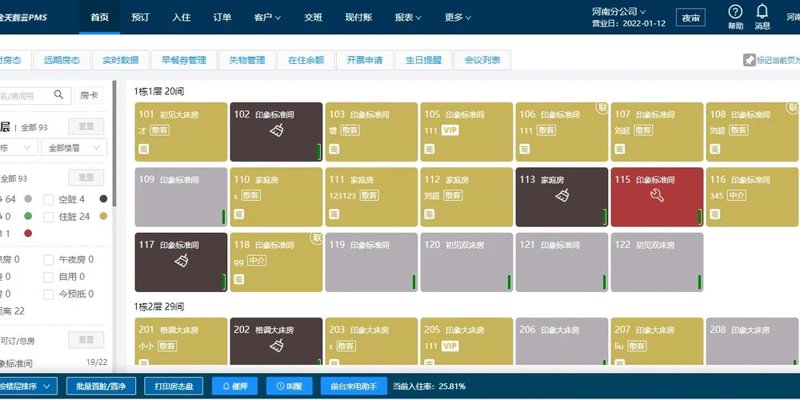Click the broom icon on room 113 card
Viewport: 800px width, 400px height.
[562, 195]
